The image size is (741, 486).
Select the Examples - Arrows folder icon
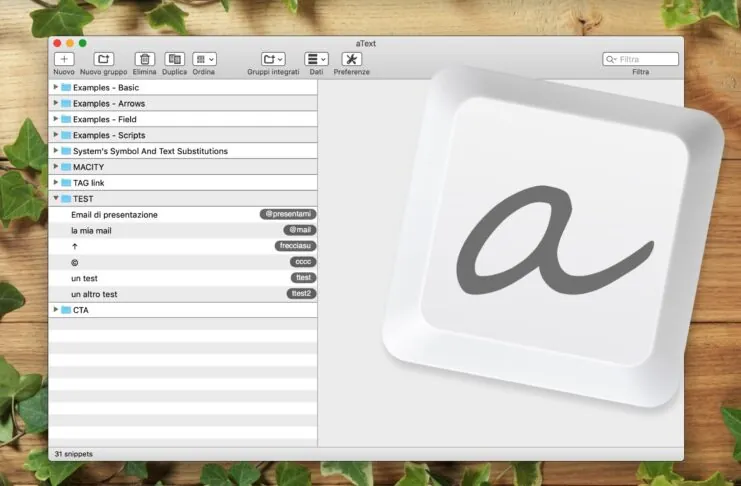click(x=66, y=104)
